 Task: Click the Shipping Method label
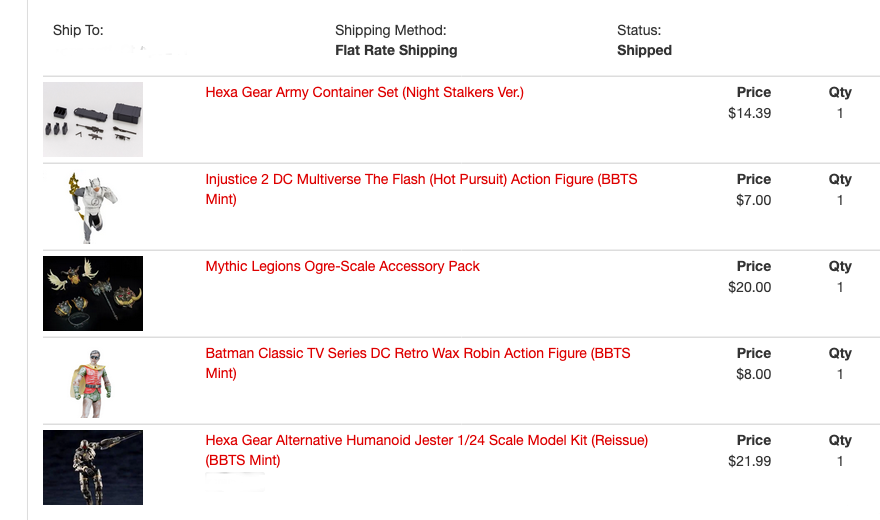390,30
